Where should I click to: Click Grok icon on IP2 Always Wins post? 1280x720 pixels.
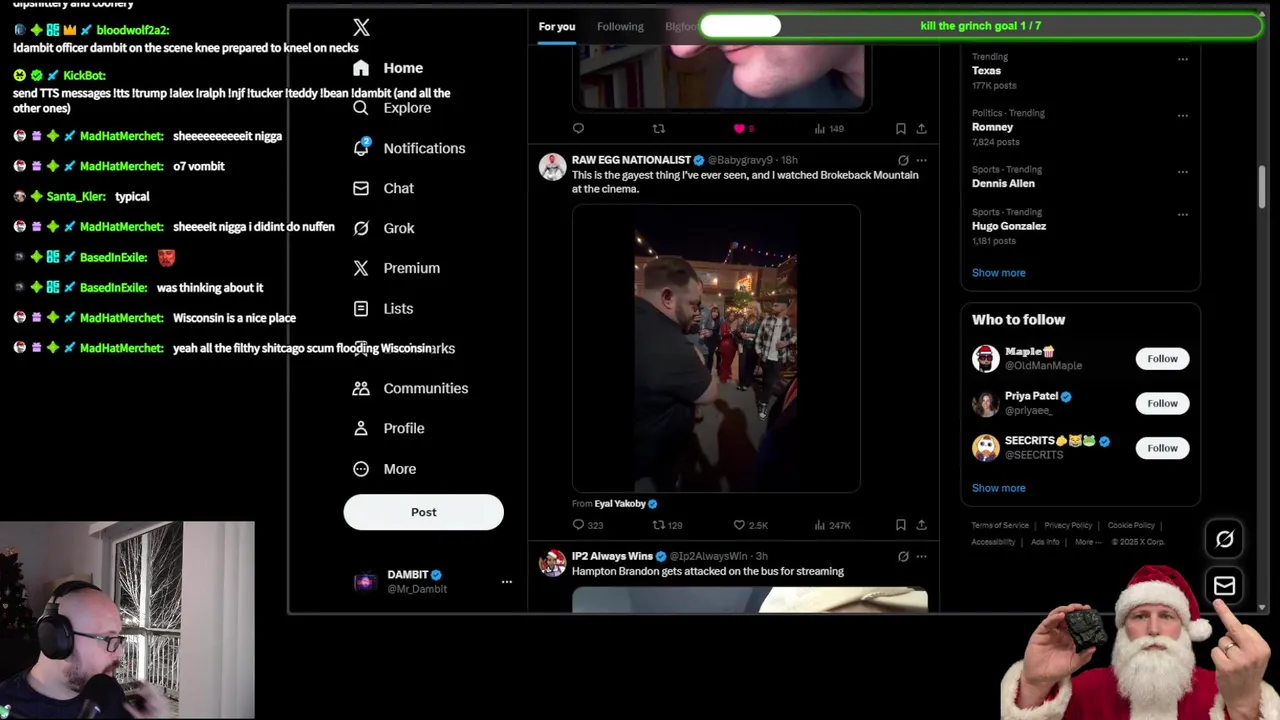[x=903, y=556]
